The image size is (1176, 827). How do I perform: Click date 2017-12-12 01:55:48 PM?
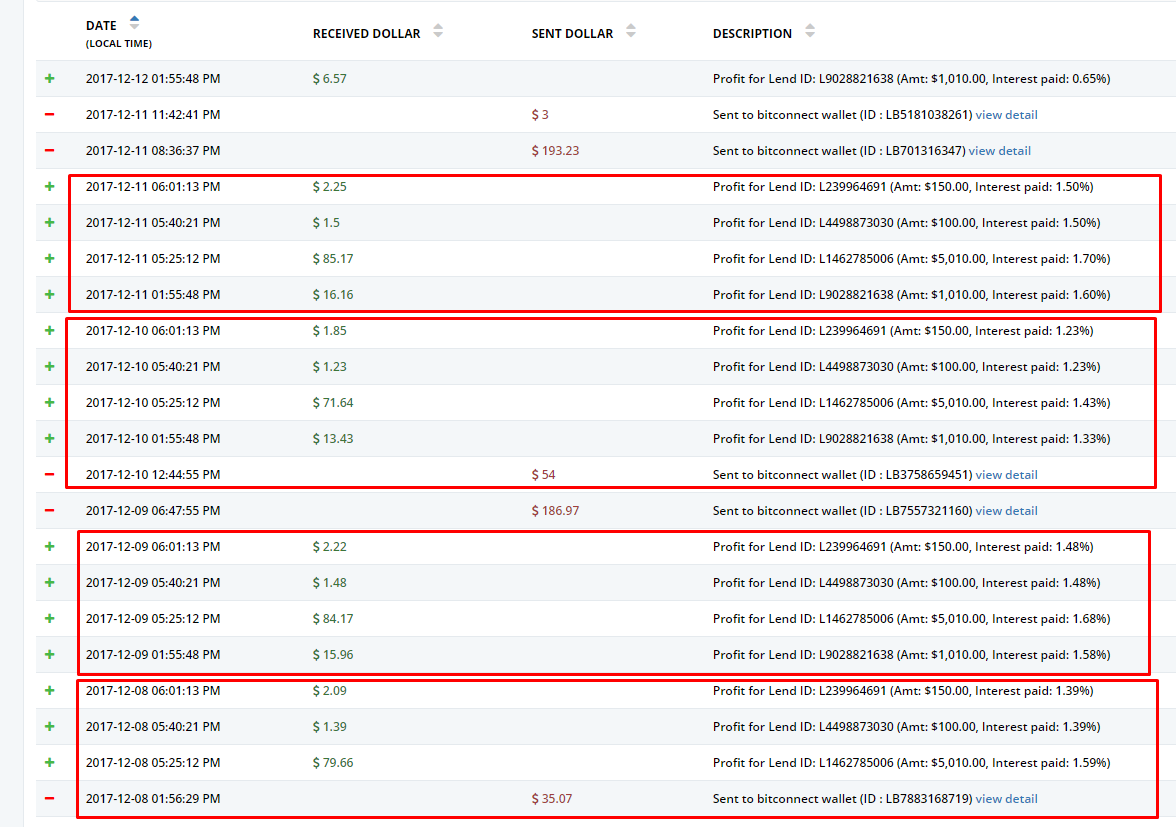pos(153,79)
